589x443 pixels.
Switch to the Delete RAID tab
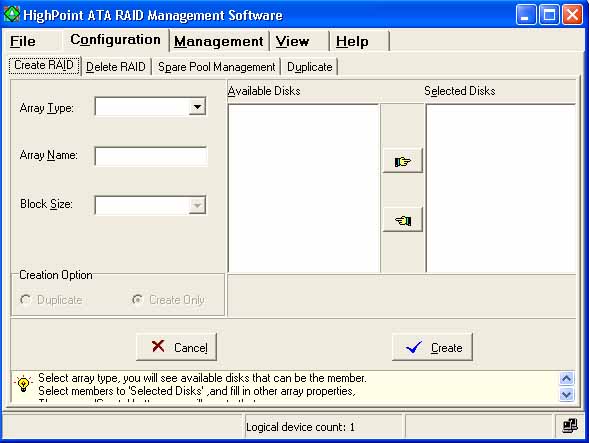click(x=116, y=67)
